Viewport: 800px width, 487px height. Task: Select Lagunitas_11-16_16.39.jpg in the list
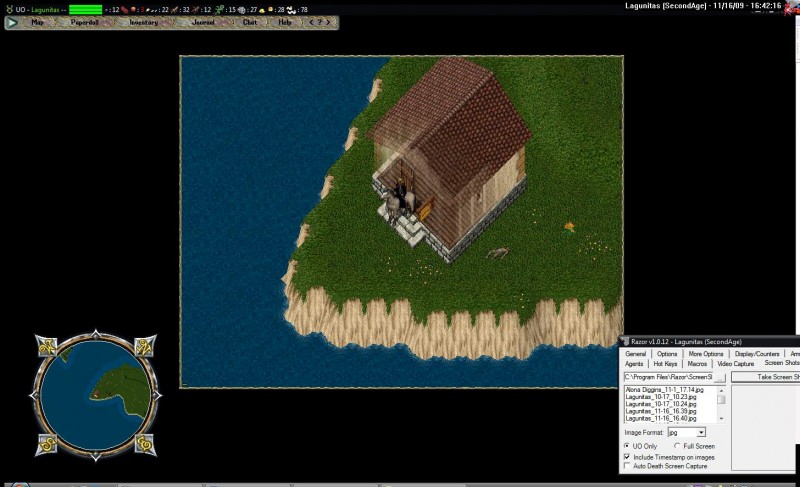click(666, 410)
